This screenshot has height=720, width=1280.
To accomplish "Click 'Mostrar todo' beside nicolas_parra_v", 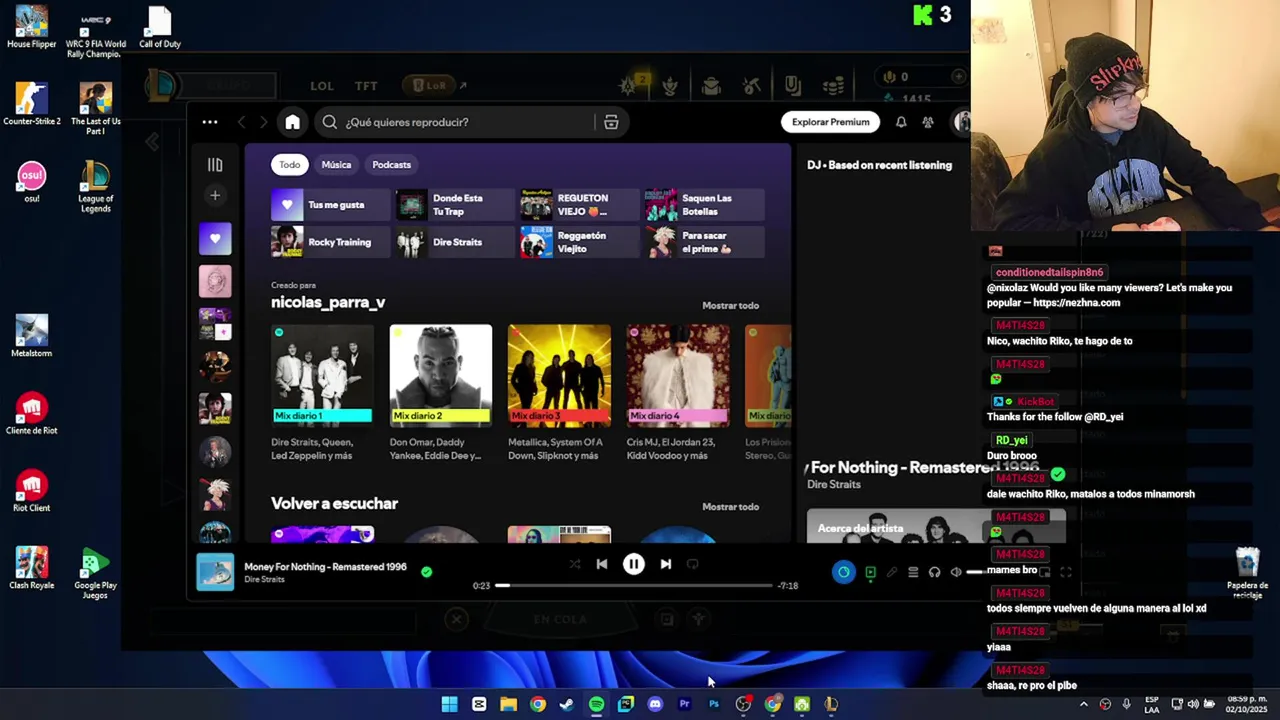I will coord(730,305).
